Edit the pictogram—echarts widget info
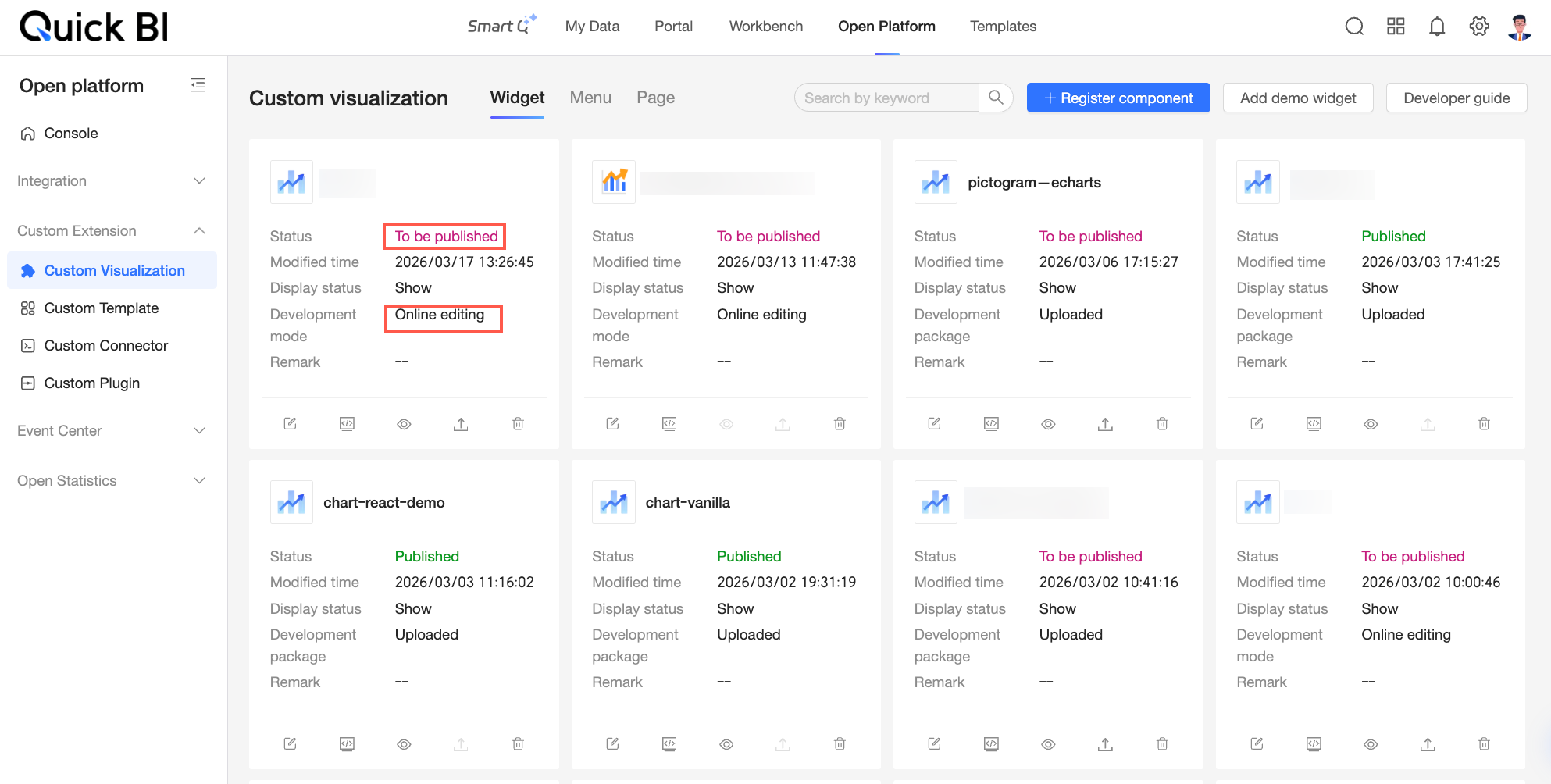The image size is (1551, 784). click(x=935, y=423)
